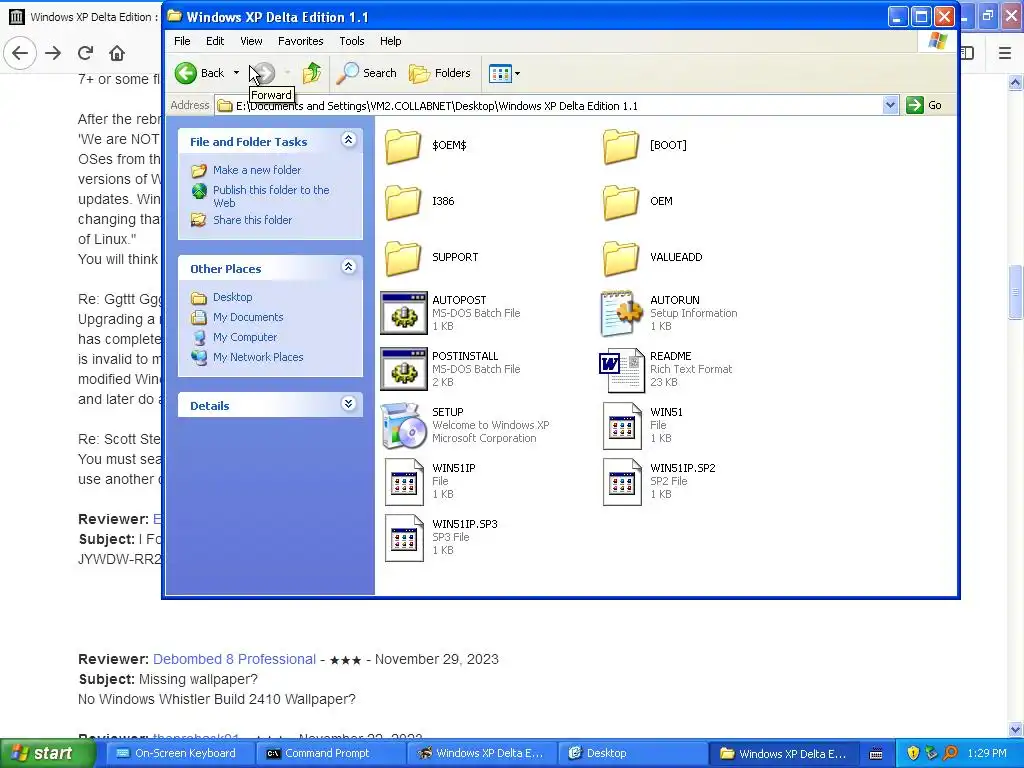Select the WIN51IP.SP3 file icon

[404, 538]
